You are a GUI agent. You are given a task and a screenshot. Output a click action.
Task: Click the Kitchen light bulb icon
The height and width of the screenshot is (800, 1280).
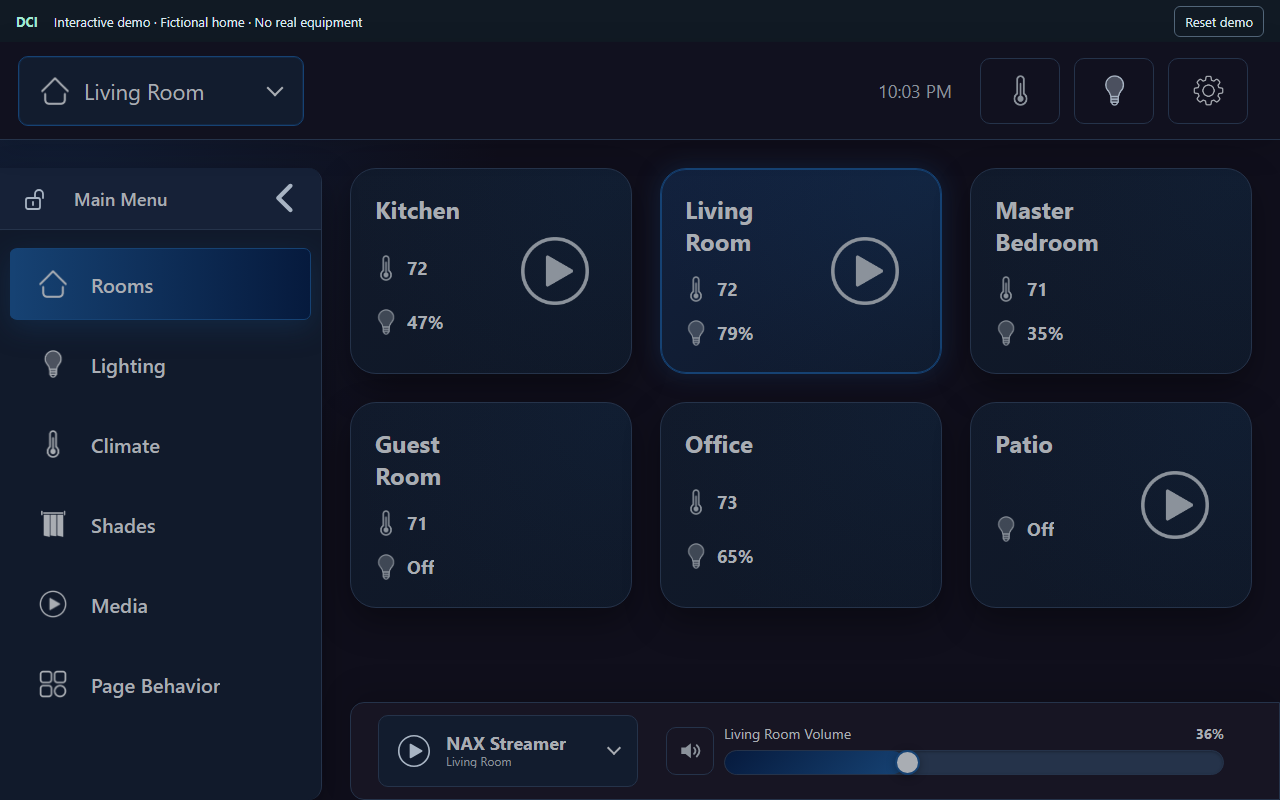pyautogui.click(x=386, y=322)
